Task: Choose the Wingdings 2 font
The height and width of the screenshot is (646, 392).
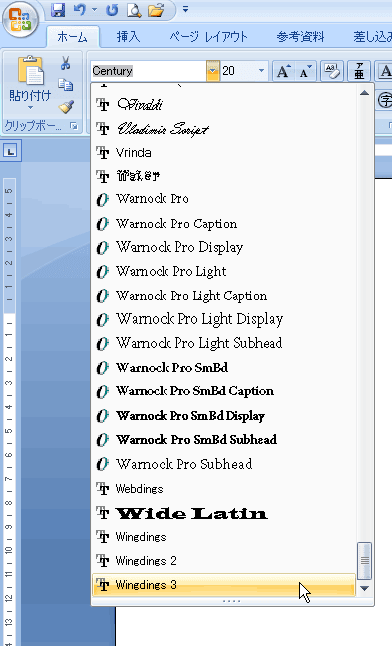Action: (224, 561)
